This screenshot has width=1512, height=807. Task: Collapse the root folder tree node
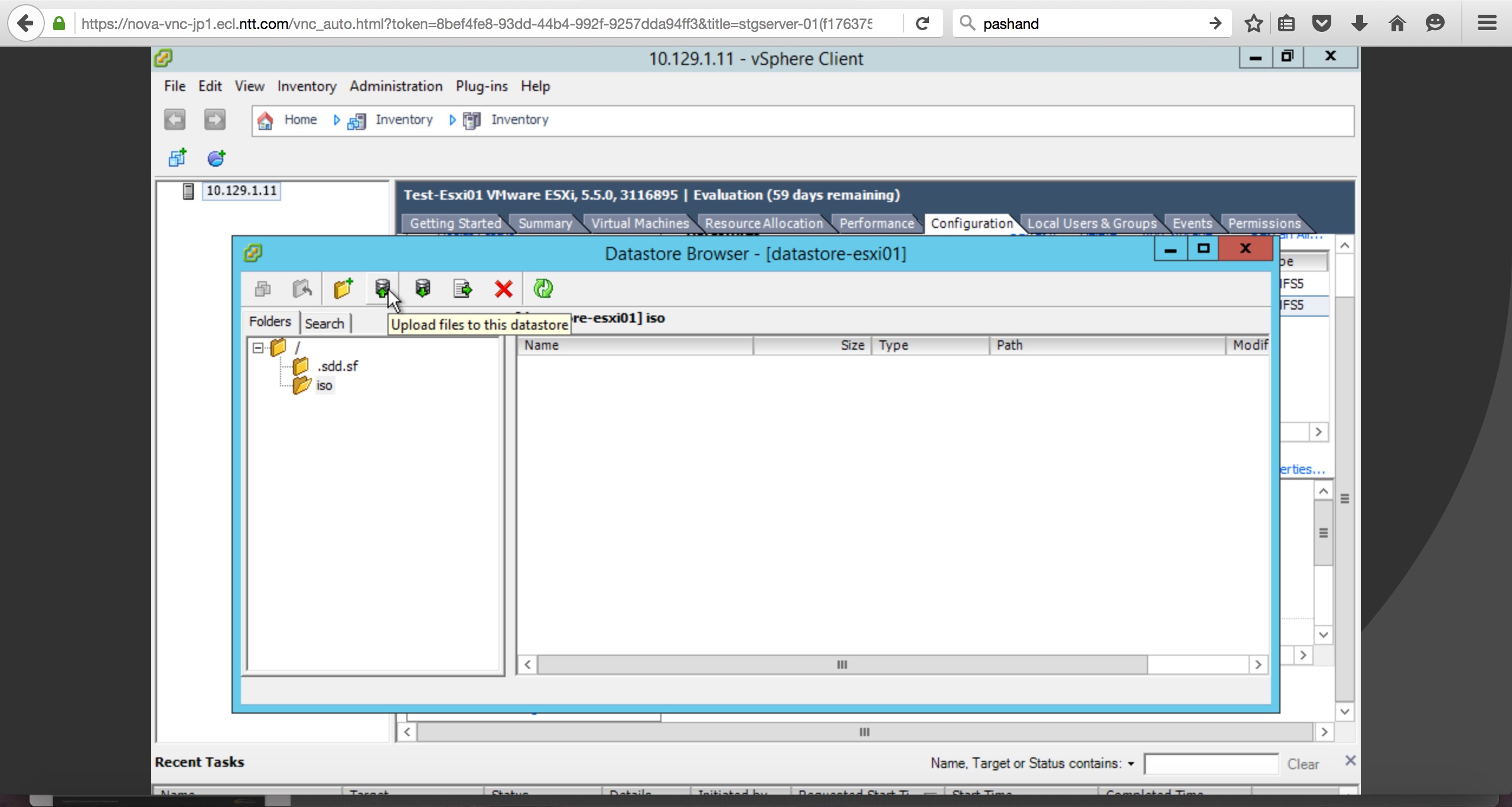(x=258, y=347)
